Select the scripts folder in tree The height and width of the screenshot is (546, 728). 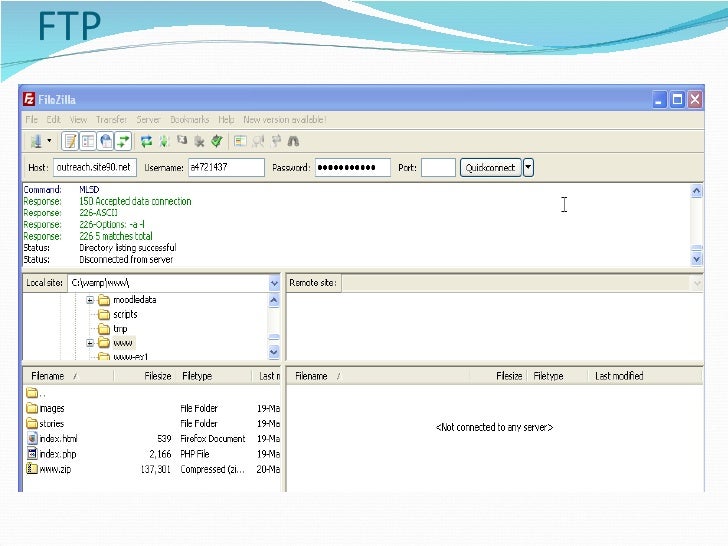point(125,314)
